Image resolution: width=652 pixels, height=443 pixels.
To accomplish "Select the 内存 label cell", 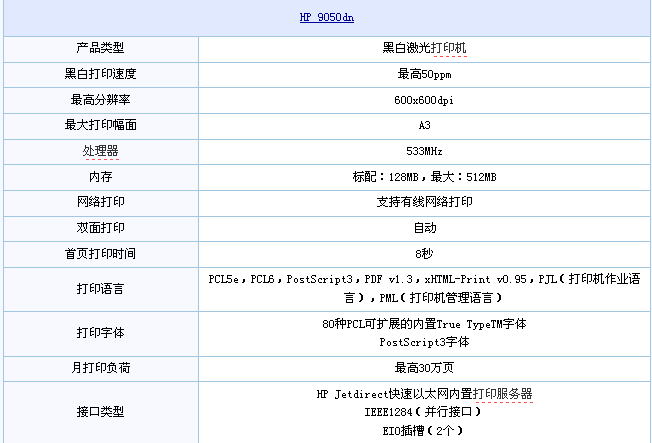I will tap(101, 177).
